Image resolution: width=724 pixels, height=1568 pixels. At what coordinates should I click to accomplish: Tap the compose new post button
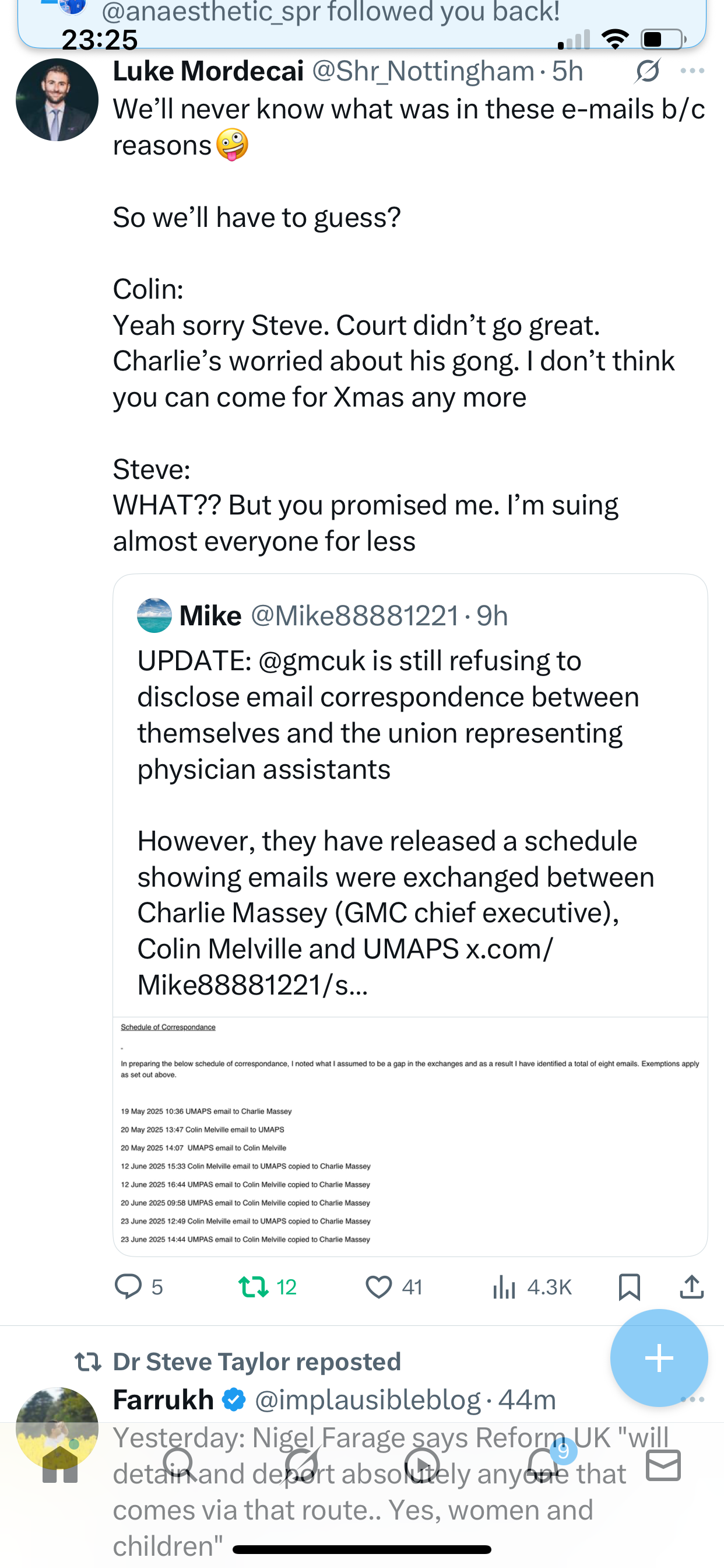click(659, 1358)
